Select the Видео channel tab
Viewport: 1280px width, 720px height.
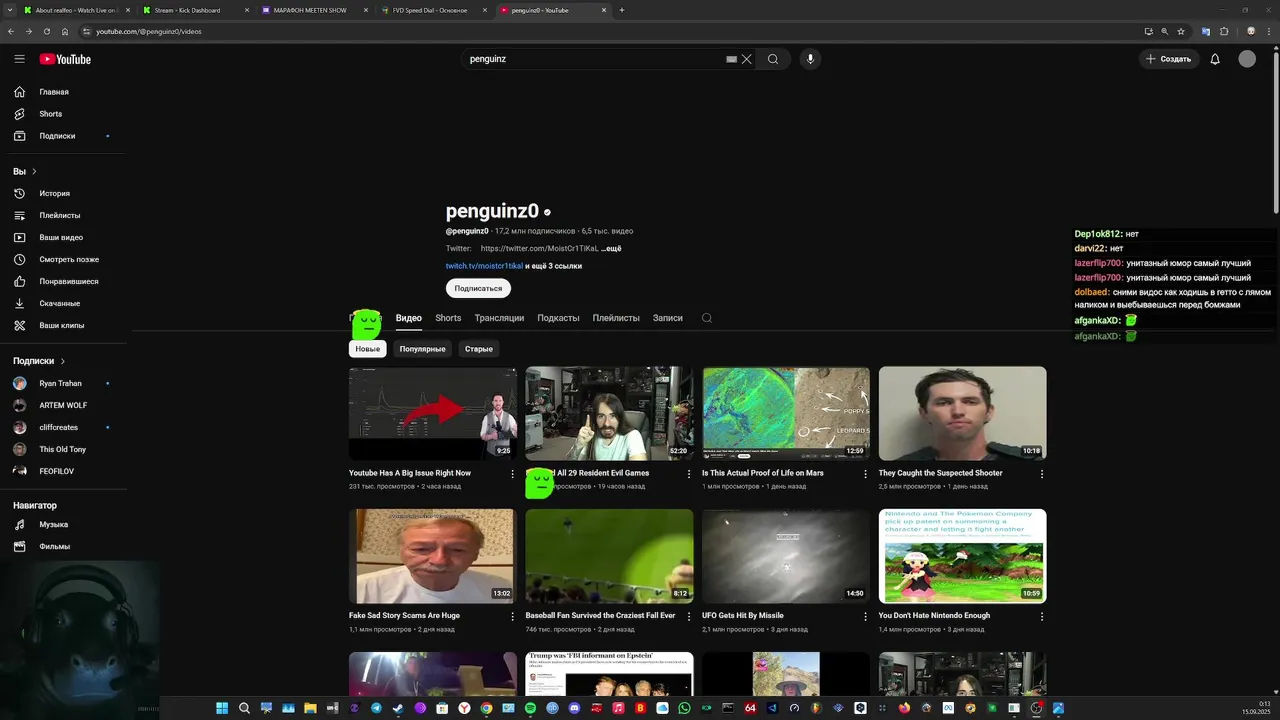coord(409,318)
